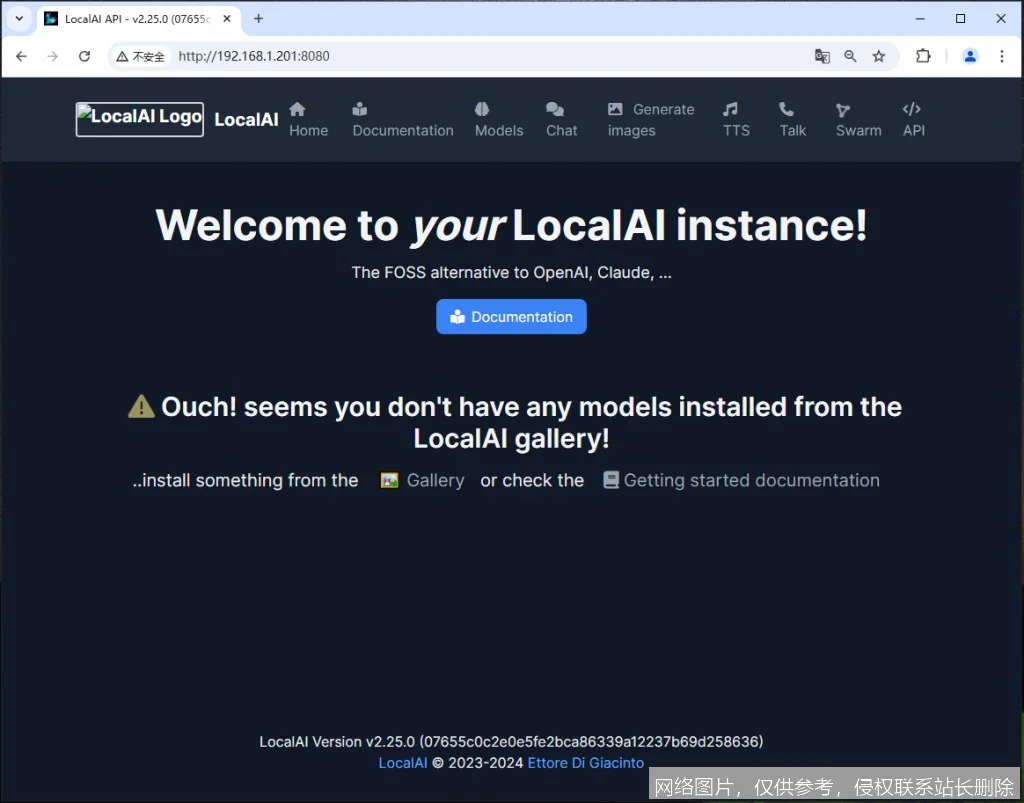Click the Chat speech bubbles icon
Image resolution: width=1024 pixels, height=803 pixels.
(x=555, y=109)
